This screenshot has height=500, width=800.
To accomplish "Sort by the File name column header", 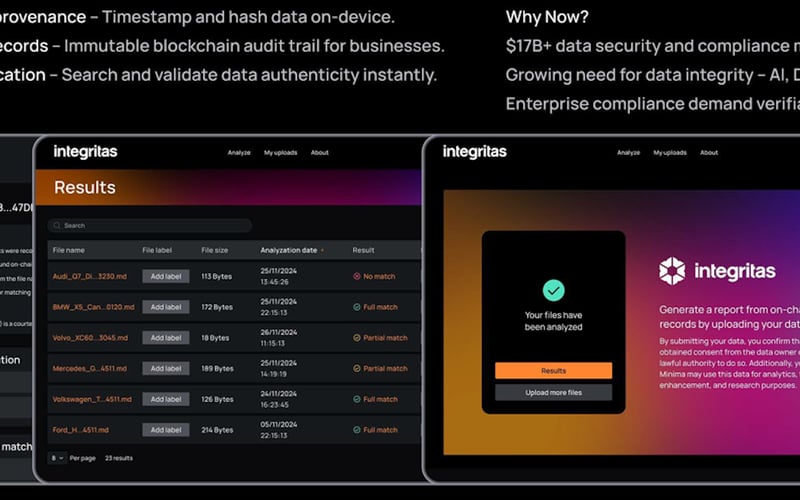I will click(x=69, y=251).
